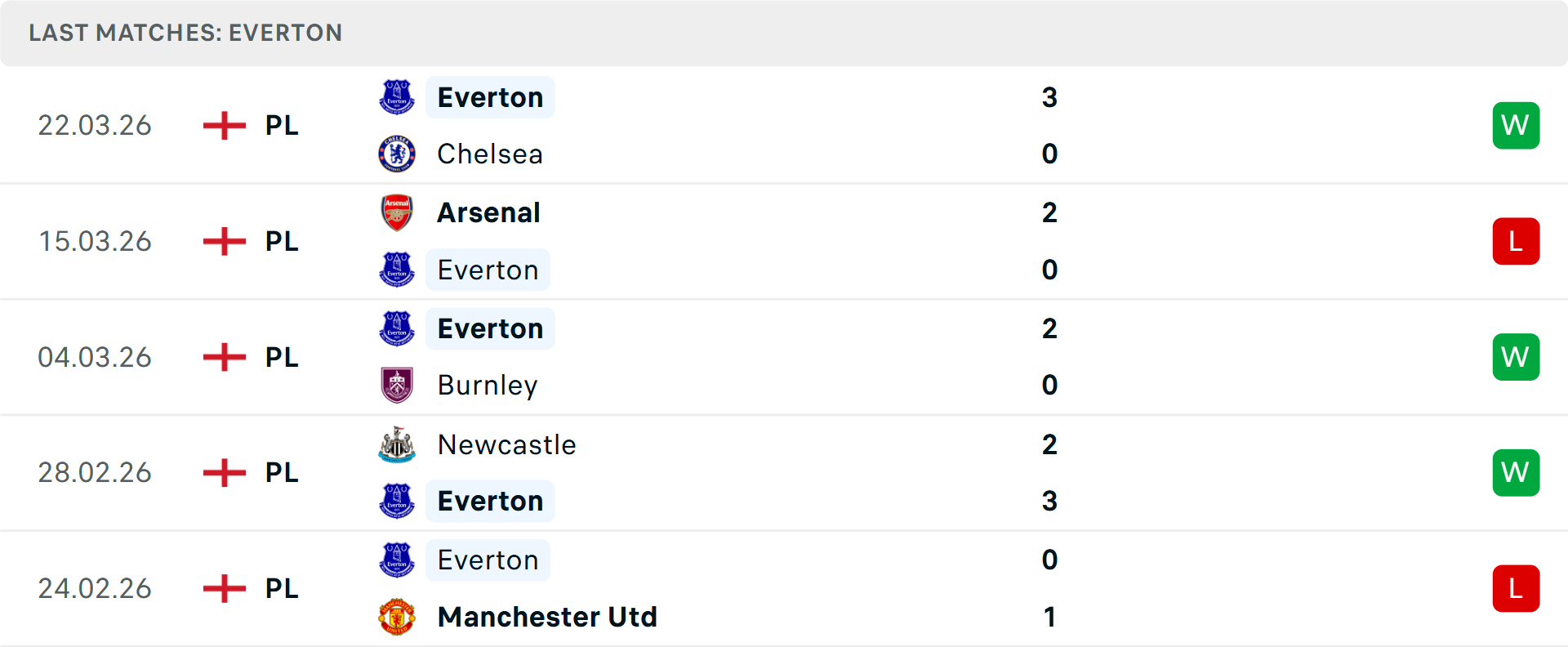Toggle the green W badge for the Chelsea match
1568x647 pixels.
pyautogui.click(x=1517, y=125)
